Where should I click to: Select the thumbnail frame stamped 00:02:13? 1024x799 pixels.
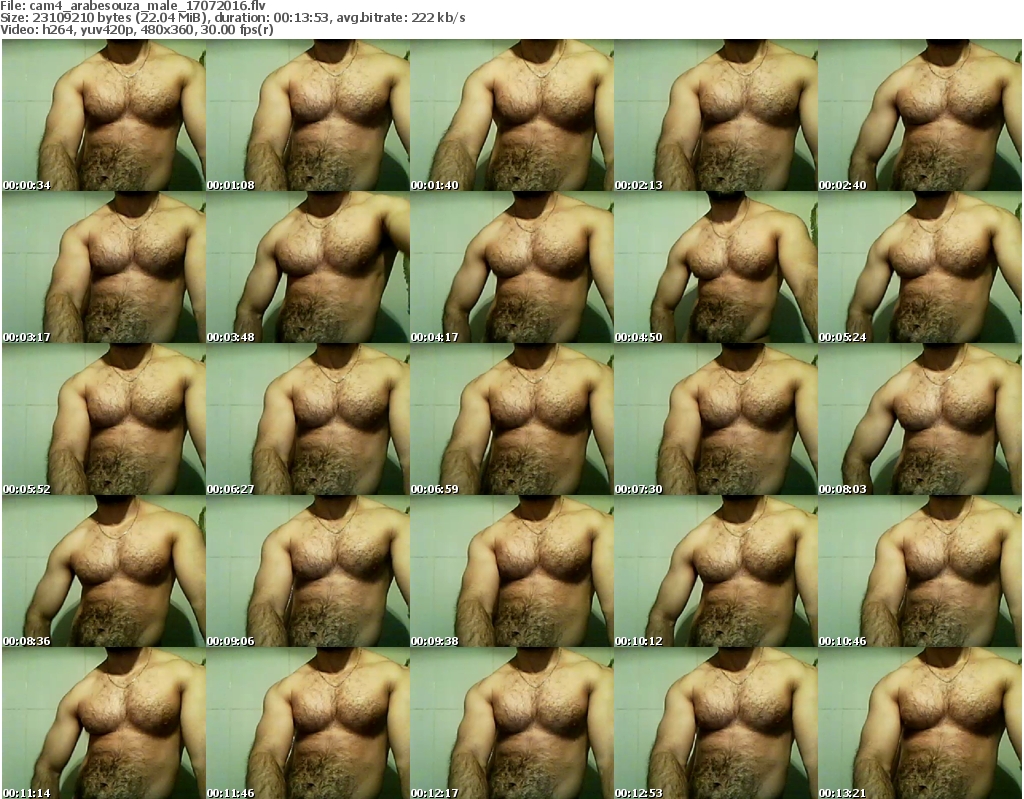716,115
